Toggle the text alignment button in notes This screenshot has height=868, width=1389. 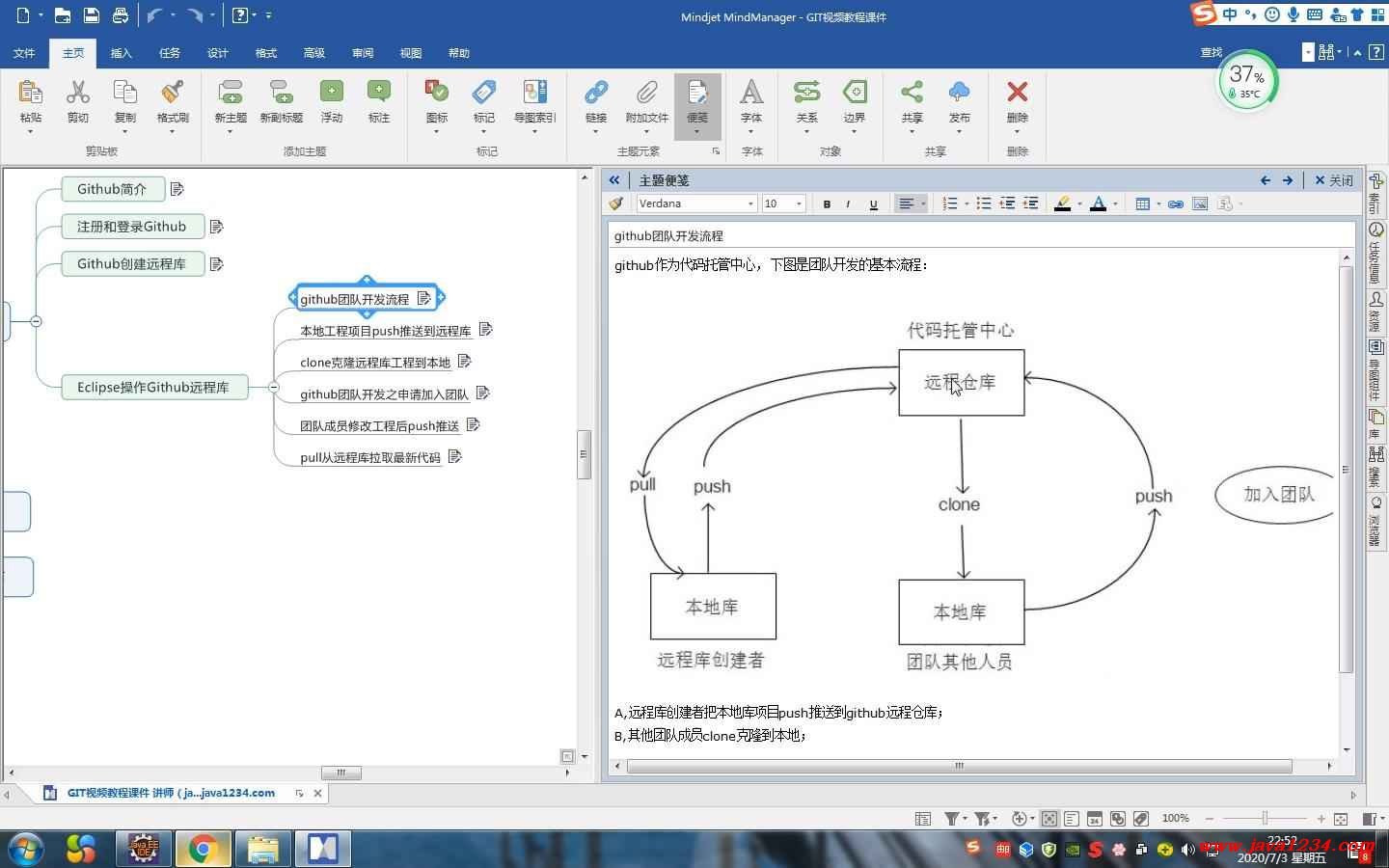(x=906, y=203)
